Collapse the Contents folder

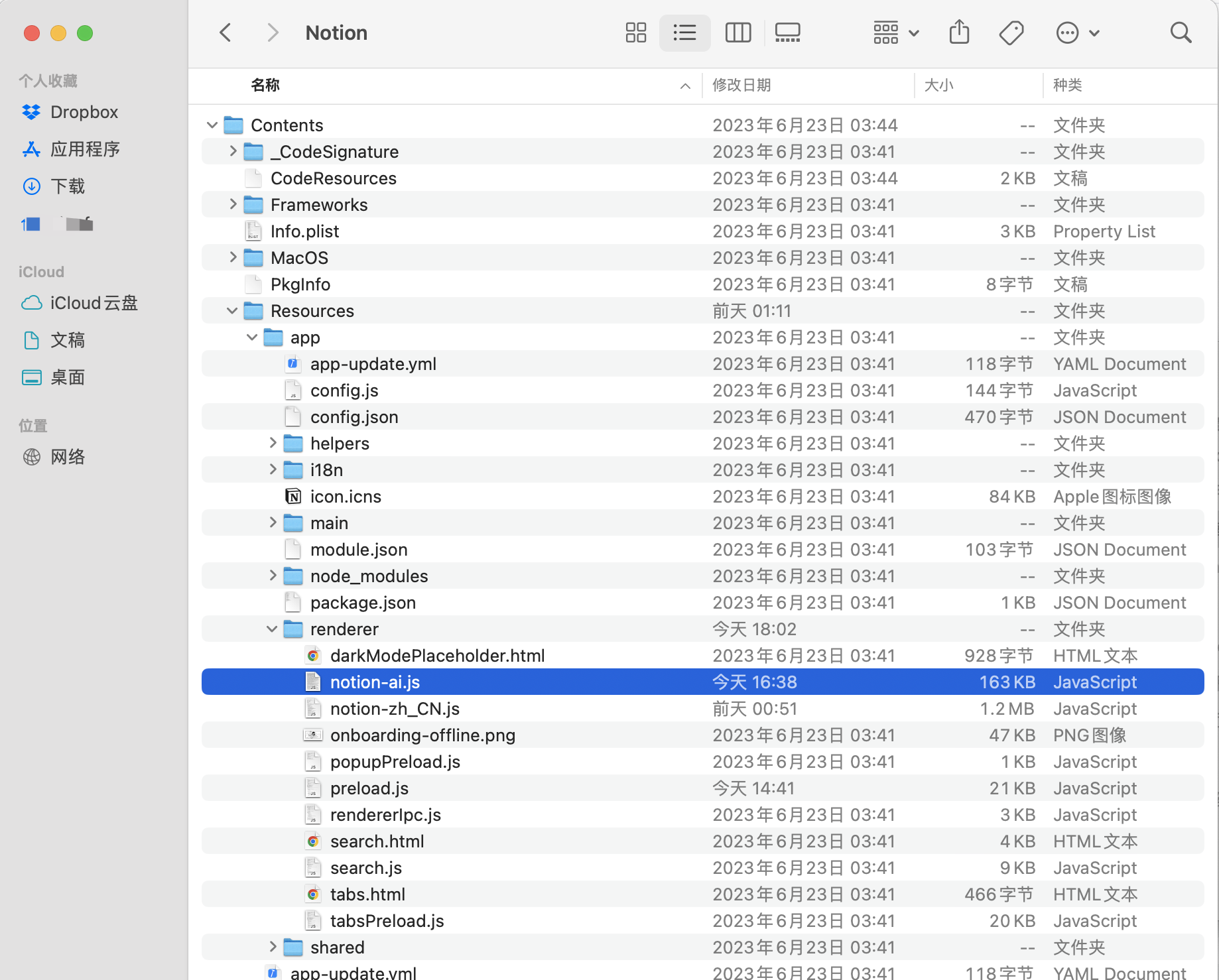click(x=212, y=125)
